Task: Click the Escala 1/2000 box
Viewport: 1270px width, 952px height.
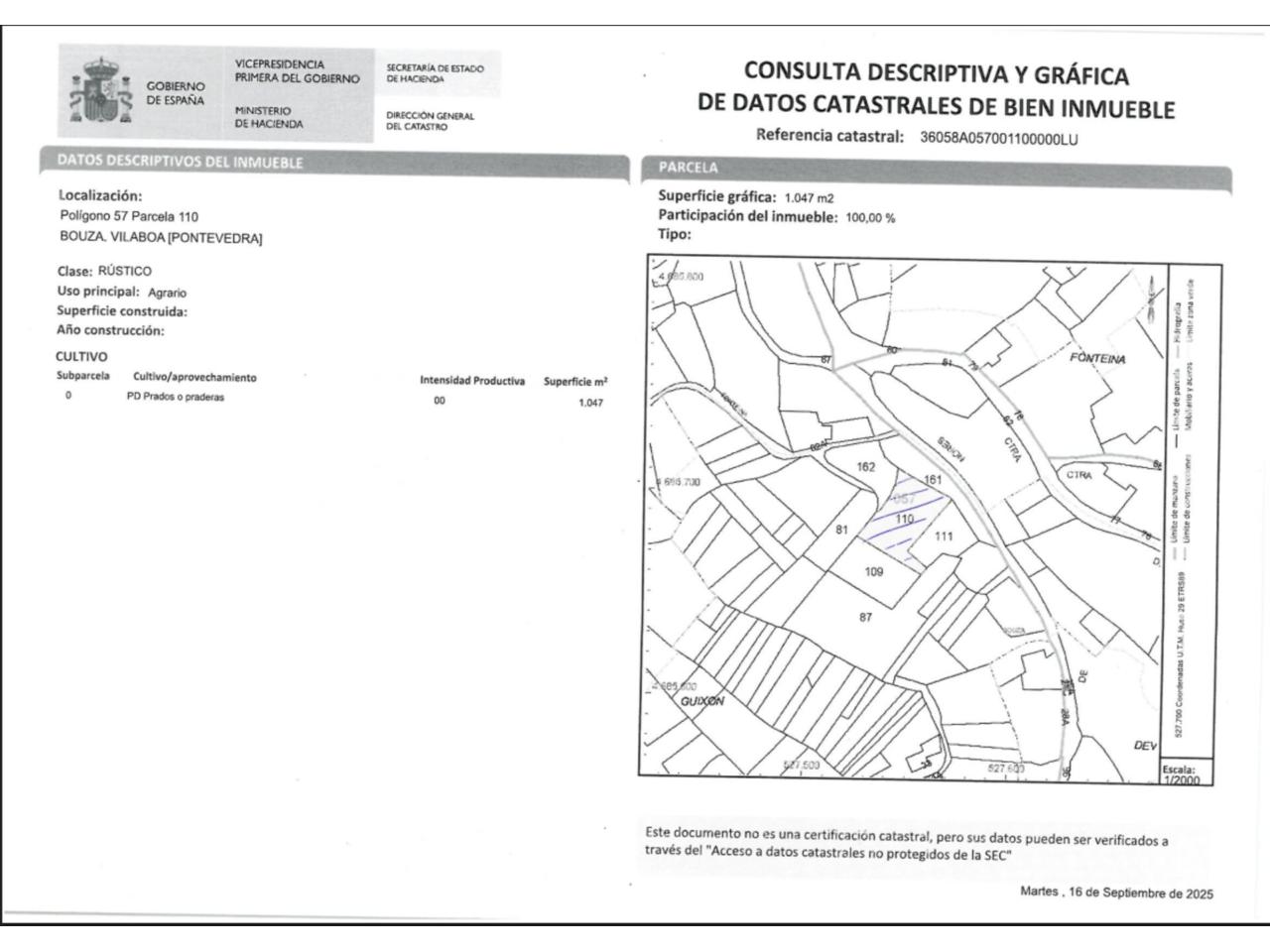Action: 1181,774
